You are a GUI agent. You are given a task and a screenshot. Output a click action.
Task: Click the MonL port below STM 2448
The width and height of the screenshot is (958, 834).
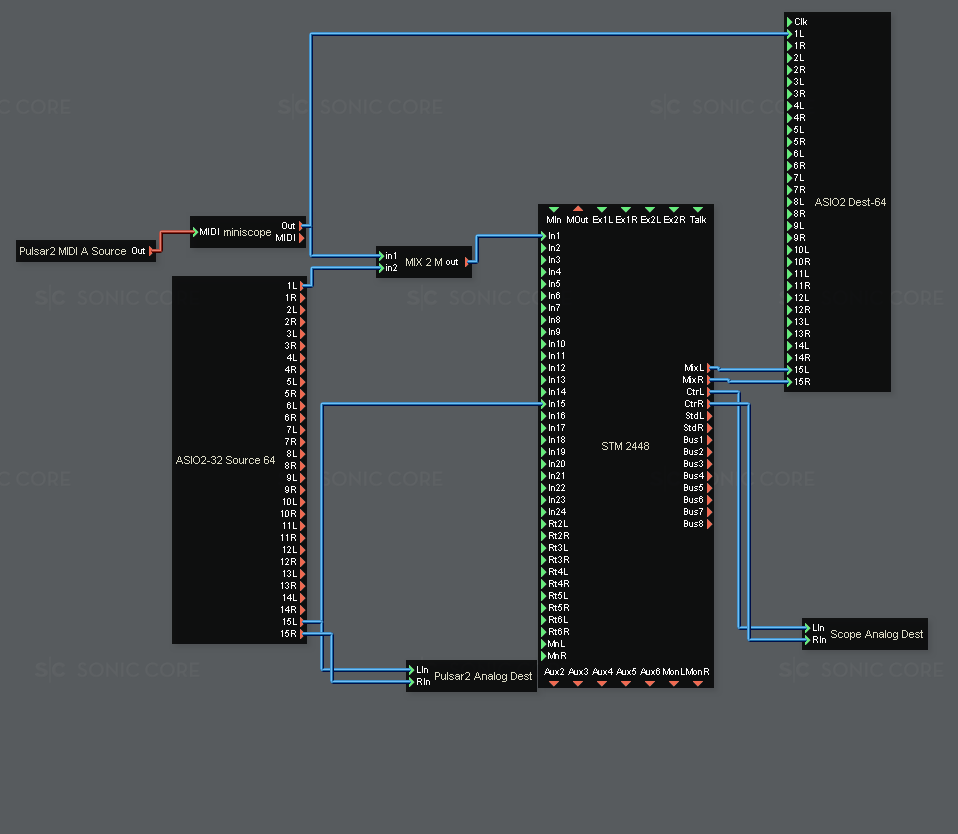pos(674,684)
